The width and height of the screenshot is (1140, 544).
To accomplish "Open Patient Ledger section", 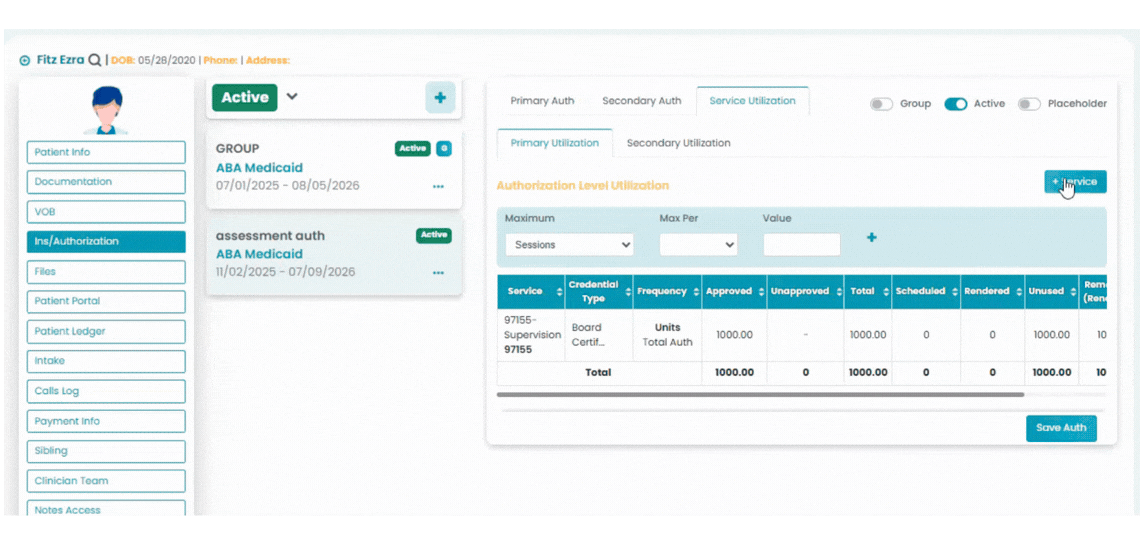I will click(x=106, y=332).
